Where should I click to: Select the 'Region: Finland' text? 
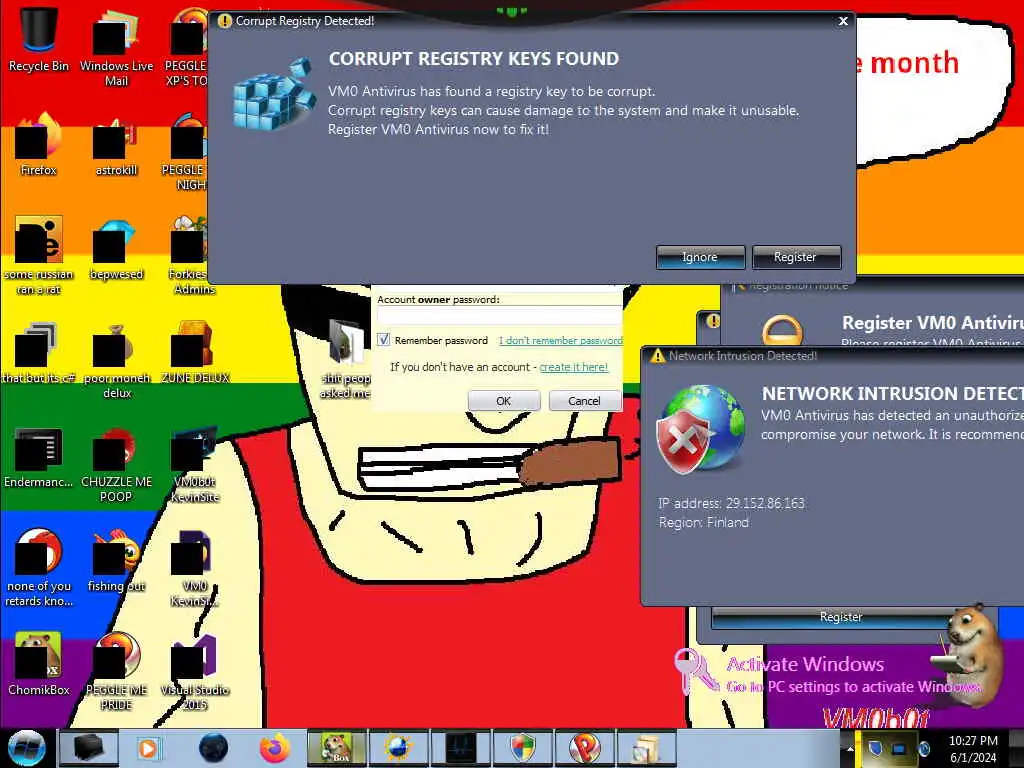pyautogui.click(x=704, y=522)
